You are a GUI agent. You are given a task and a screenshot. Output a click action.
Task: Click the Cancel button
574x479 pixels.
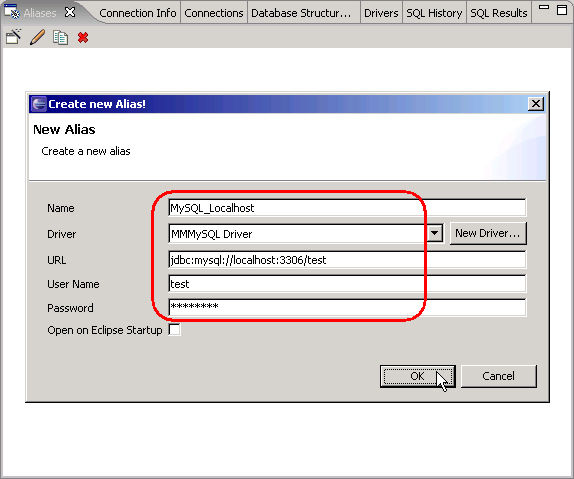tap(498, 376)
